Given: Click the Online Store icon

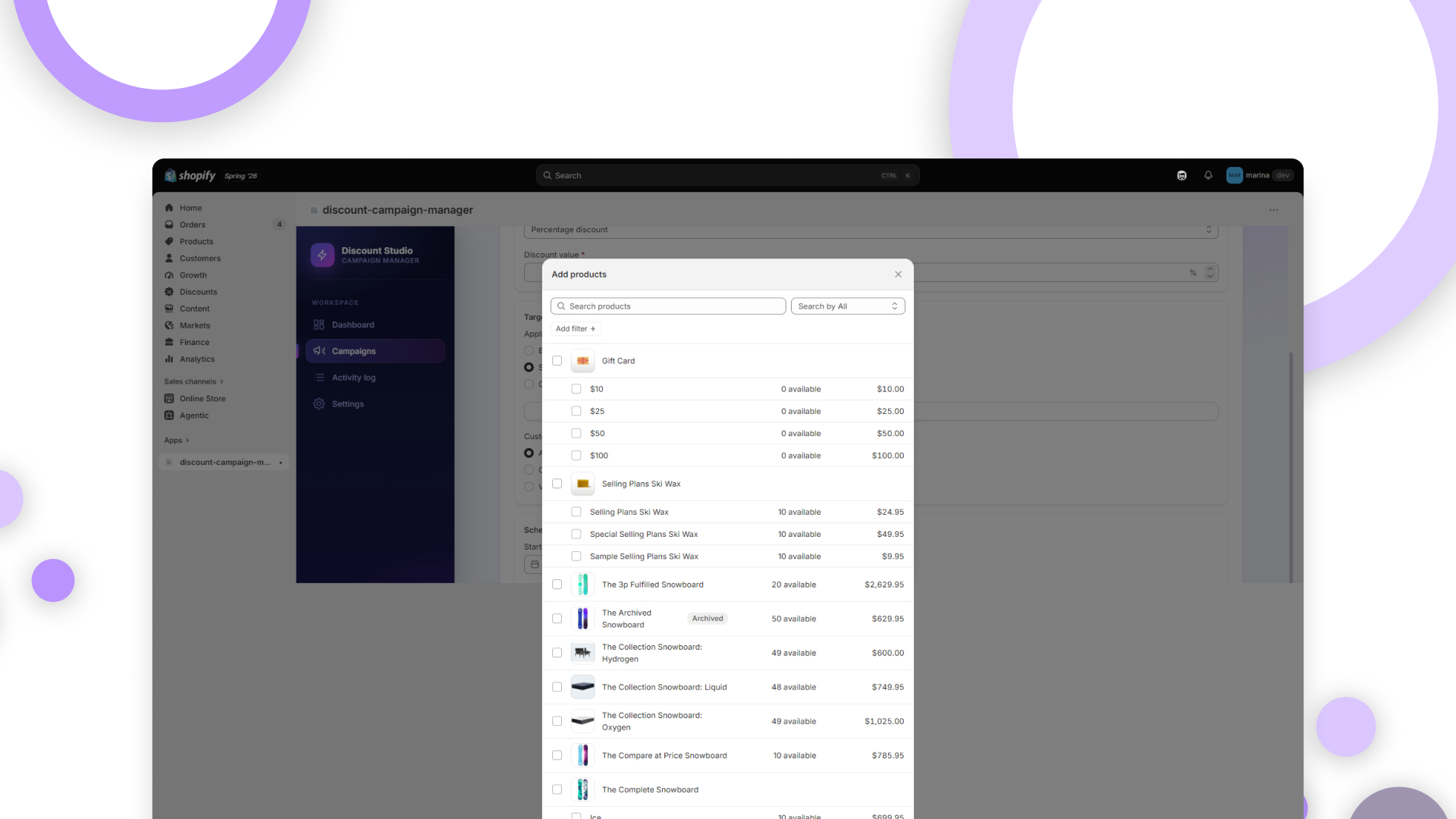Looking at the screenshot, I should 169,398.
